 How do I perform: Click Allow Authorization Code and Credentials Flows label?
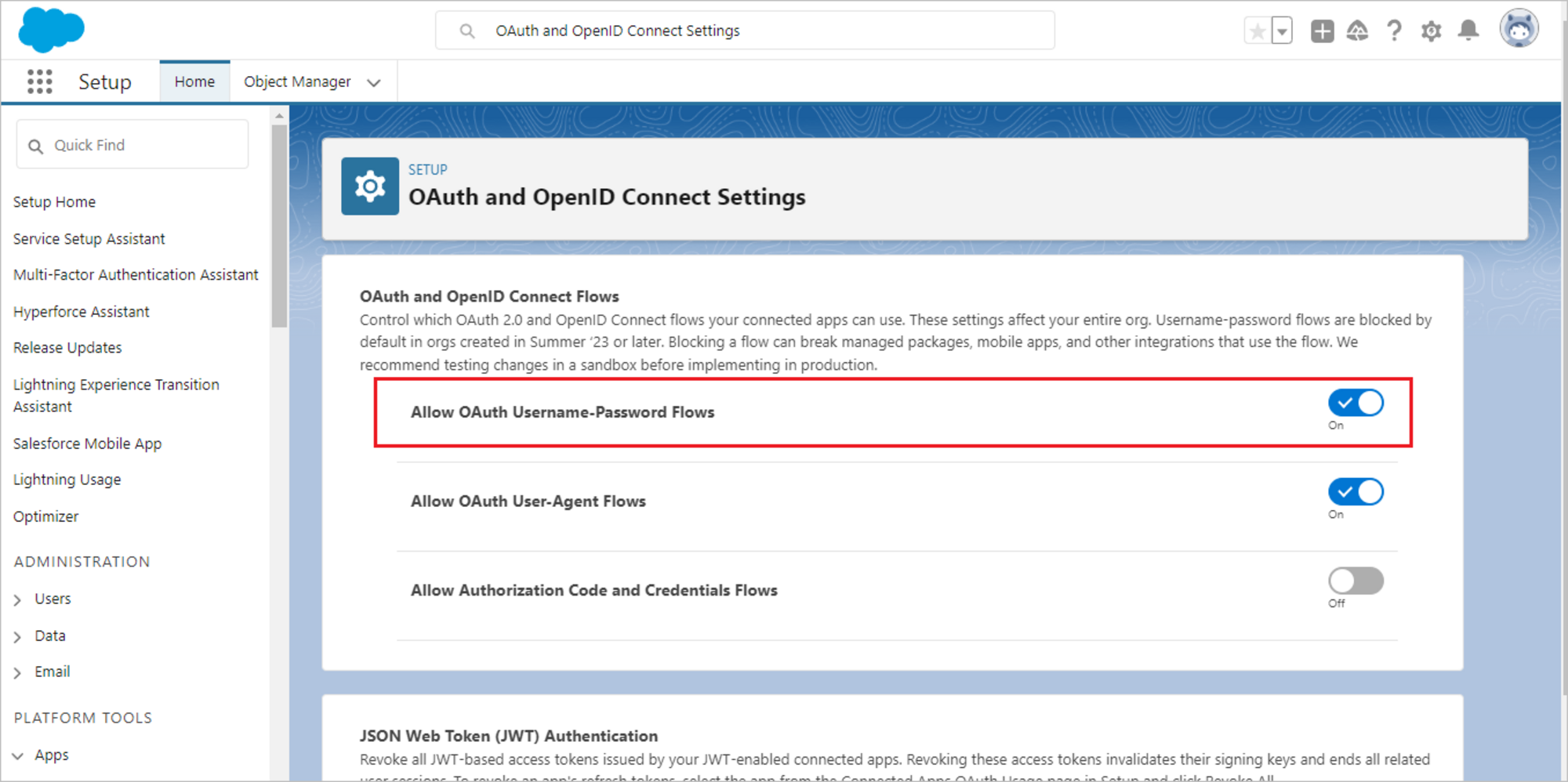click(593, 590)
